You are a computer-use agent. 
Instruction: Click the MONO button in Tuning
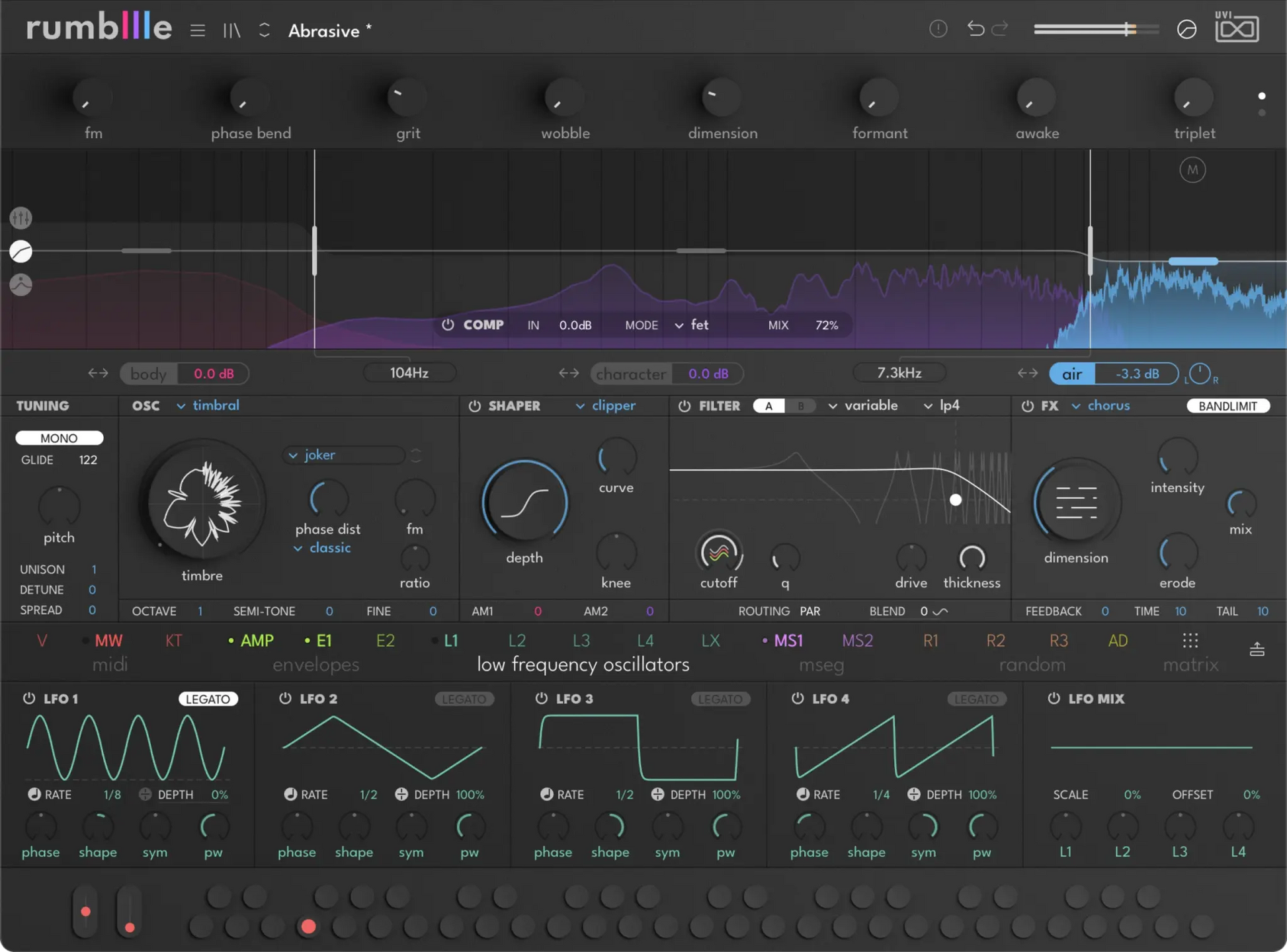[x=59, y=438]
